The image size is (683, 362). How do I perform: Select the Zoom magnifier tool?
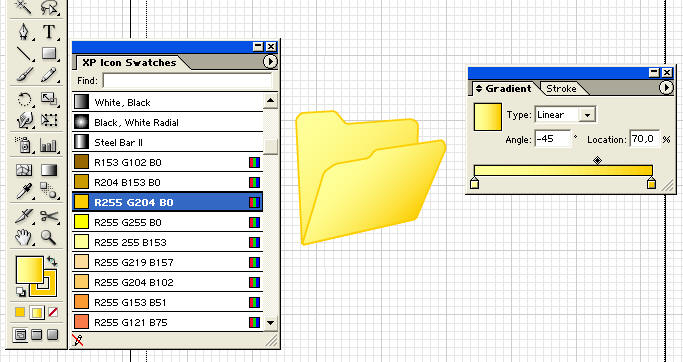tap(49, 237)
